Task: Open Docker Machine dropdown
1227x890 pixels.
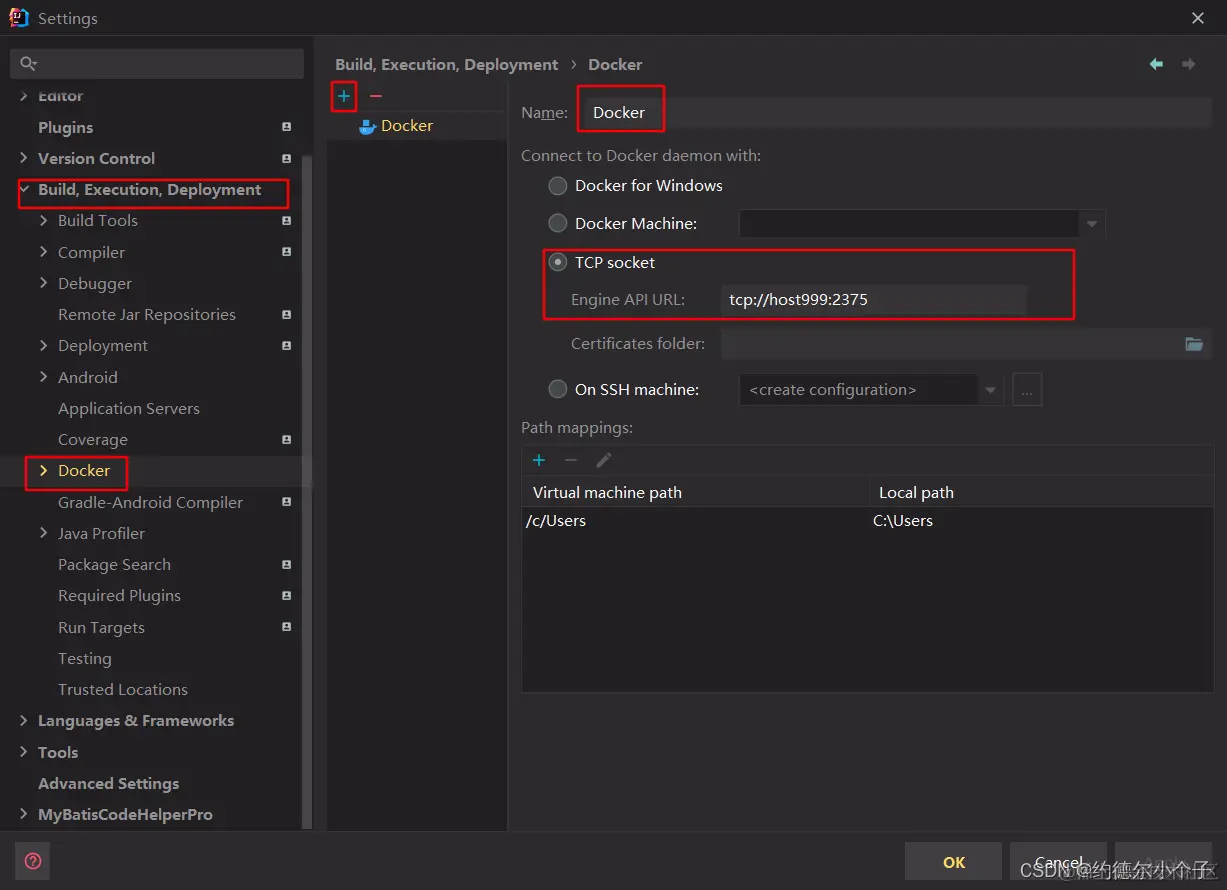Action: point(1092,224)
